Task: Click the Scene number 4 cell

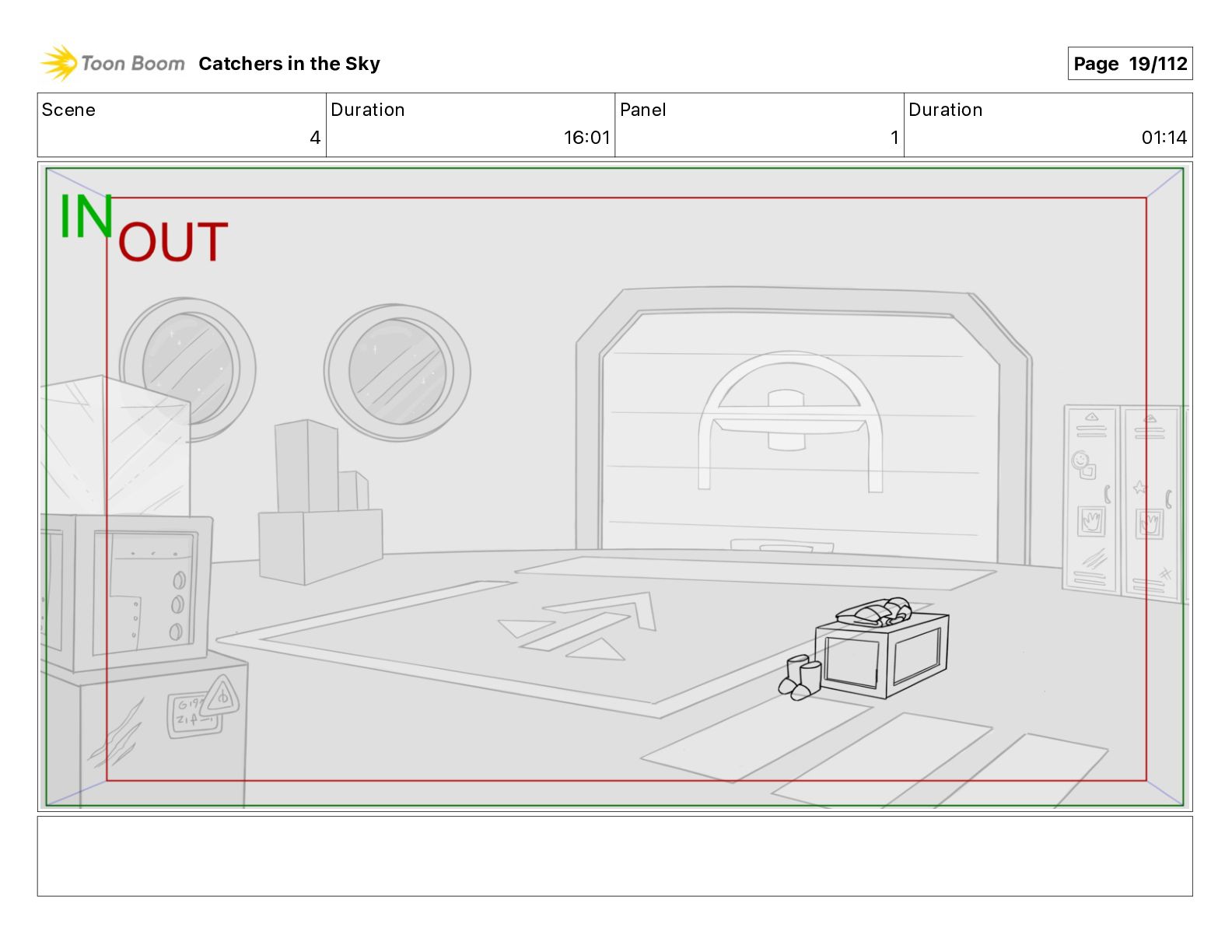Action: tap(181, 125)
